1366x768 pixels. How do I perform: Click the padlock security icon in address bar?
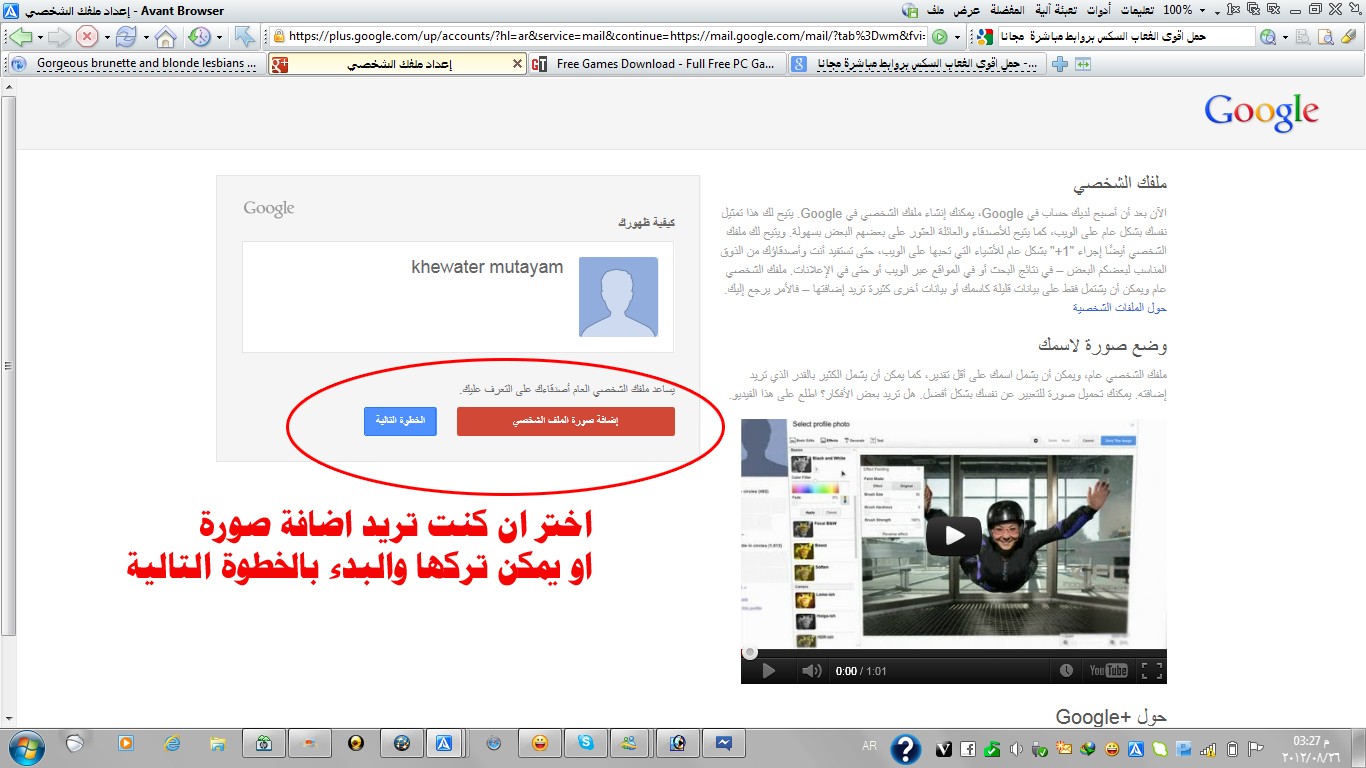[x=278, y=37]
